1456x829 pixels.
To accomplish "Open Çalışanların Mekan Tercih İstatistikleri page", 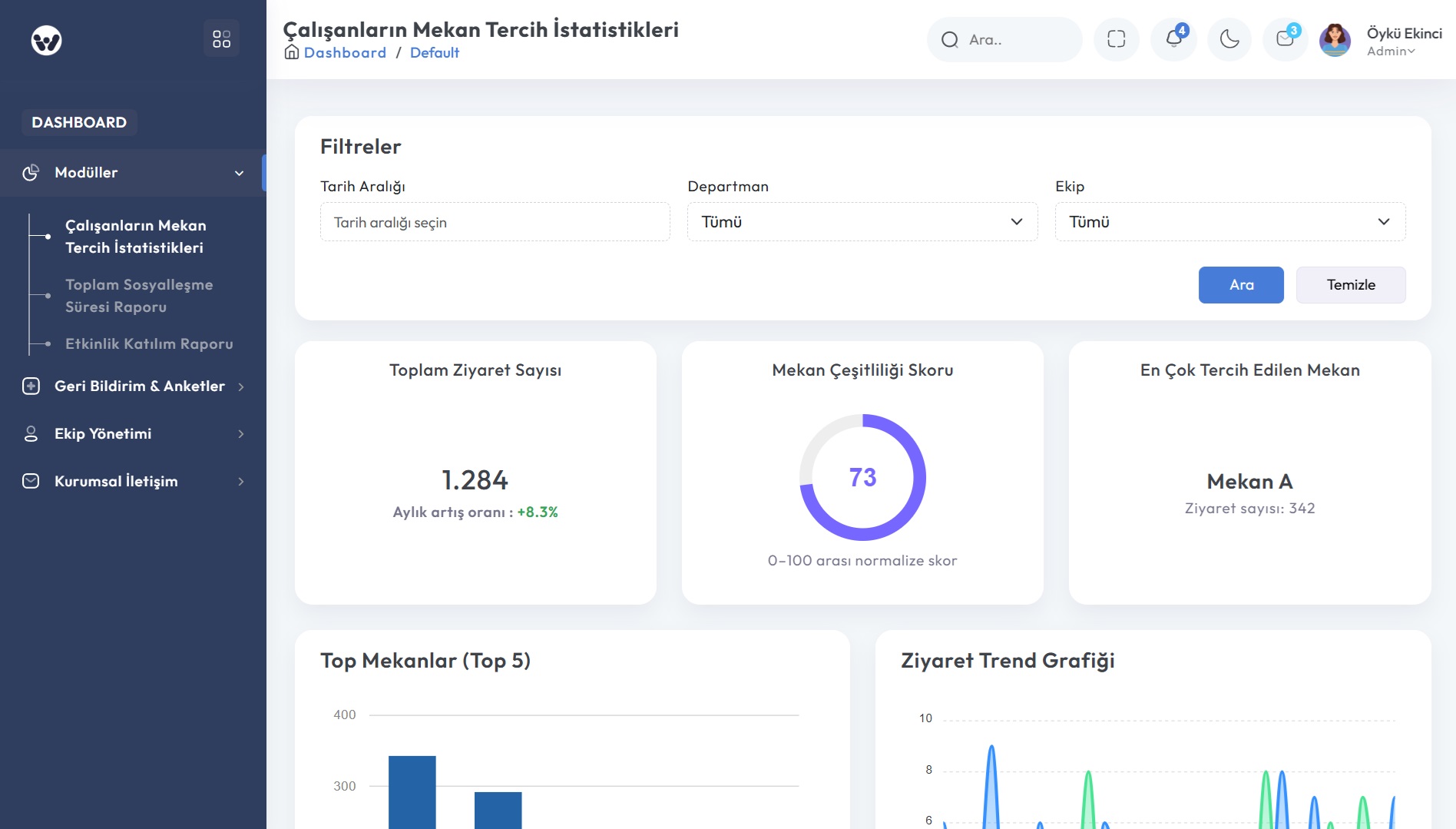I will (135, 237).
